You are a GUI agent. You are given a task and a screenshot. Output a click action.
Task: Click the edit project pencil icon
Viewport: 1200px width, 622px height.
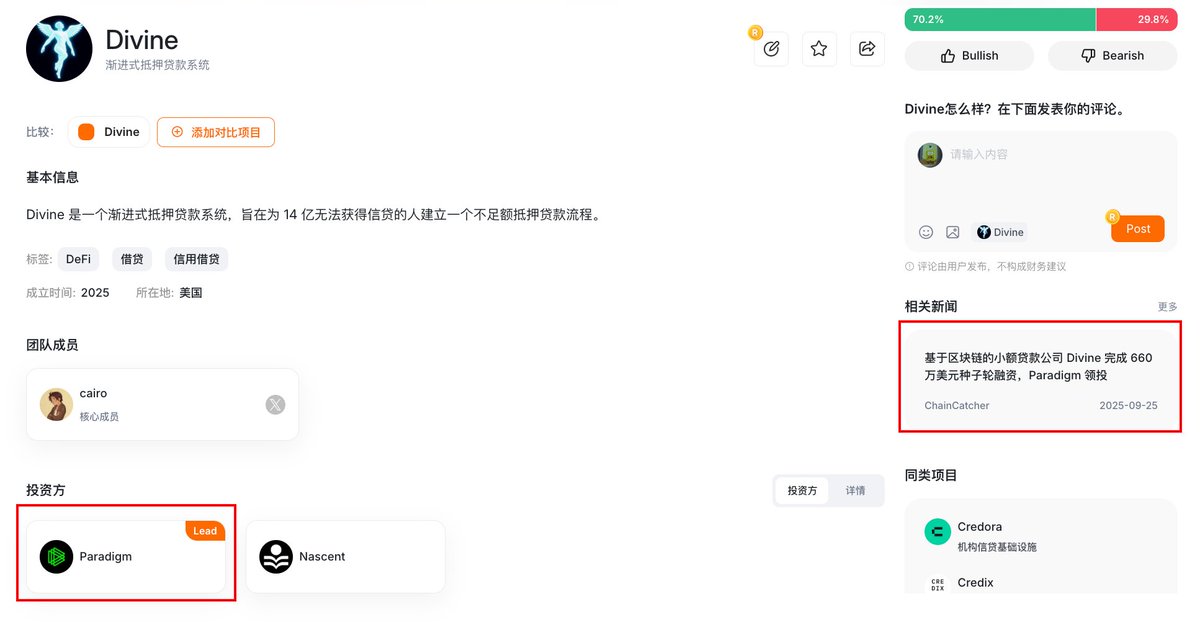pos(771,48)
